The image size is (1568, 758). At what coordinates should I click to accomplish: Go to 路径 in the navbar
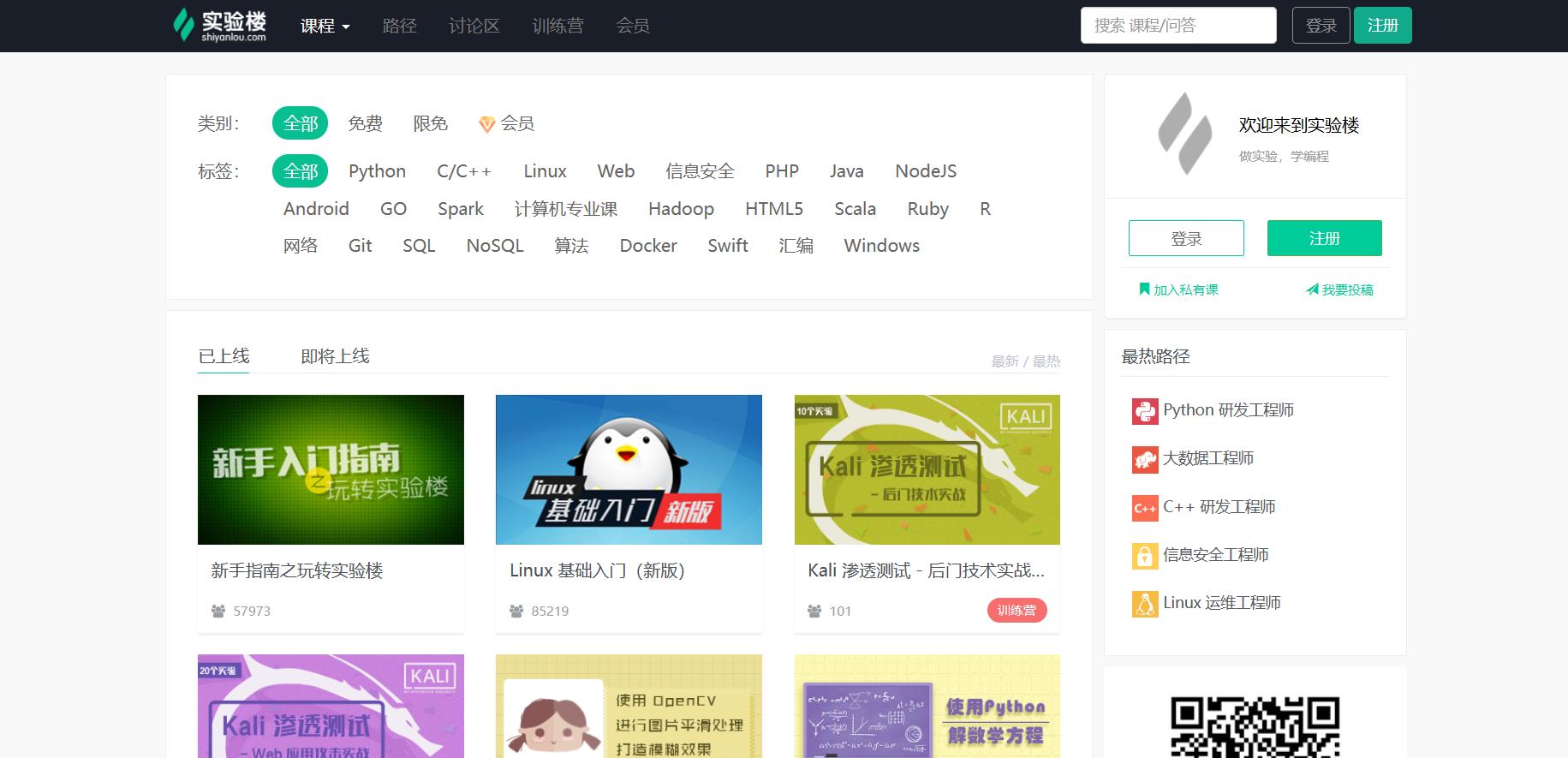coord(399,26)
